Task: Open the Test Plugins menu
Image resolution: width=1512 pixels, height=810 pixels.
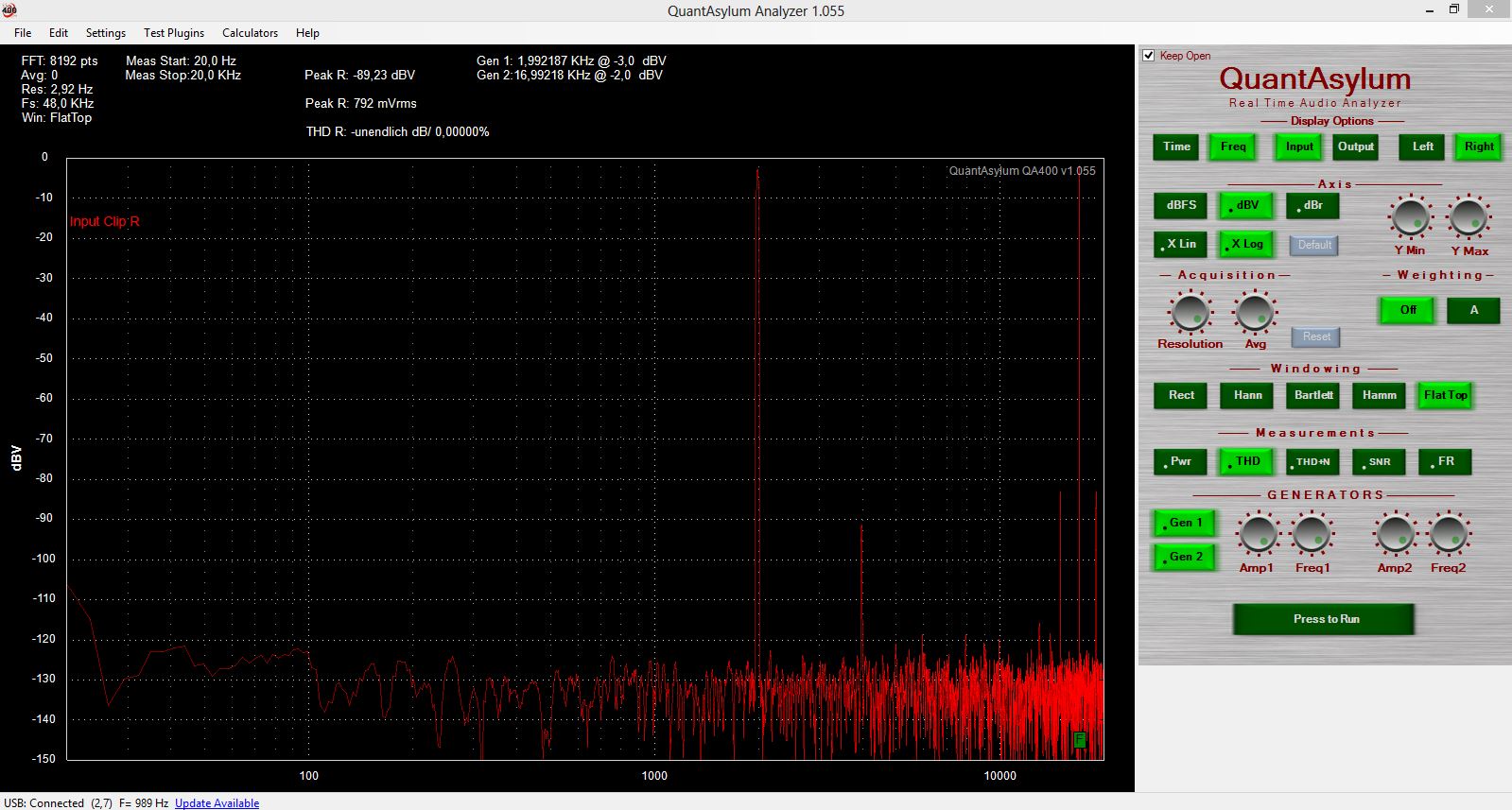Action: (174, 33)
